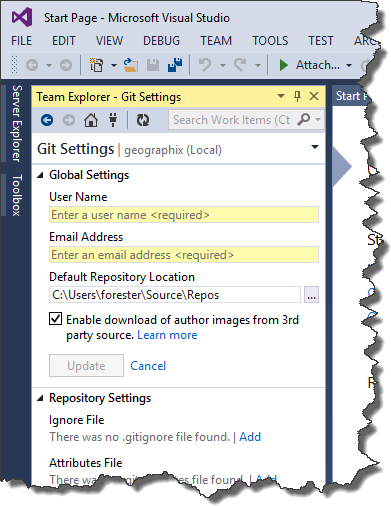Add a .gitignore file via Add link
The image size is (391, 506).
[x=250, y=437]
